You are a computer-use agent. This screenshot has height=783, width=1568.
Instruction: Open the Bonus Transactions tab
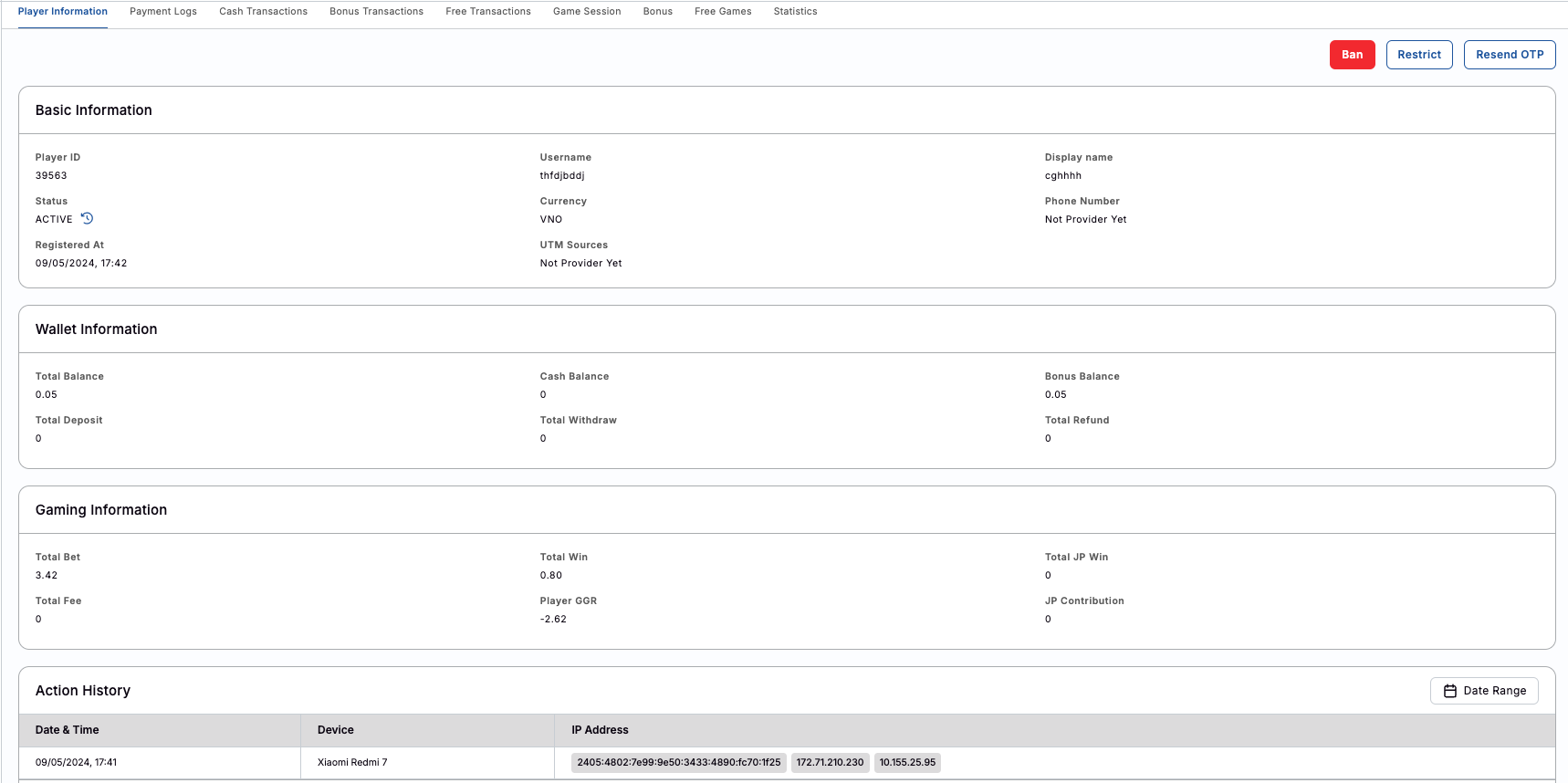(x=376, y=12)
